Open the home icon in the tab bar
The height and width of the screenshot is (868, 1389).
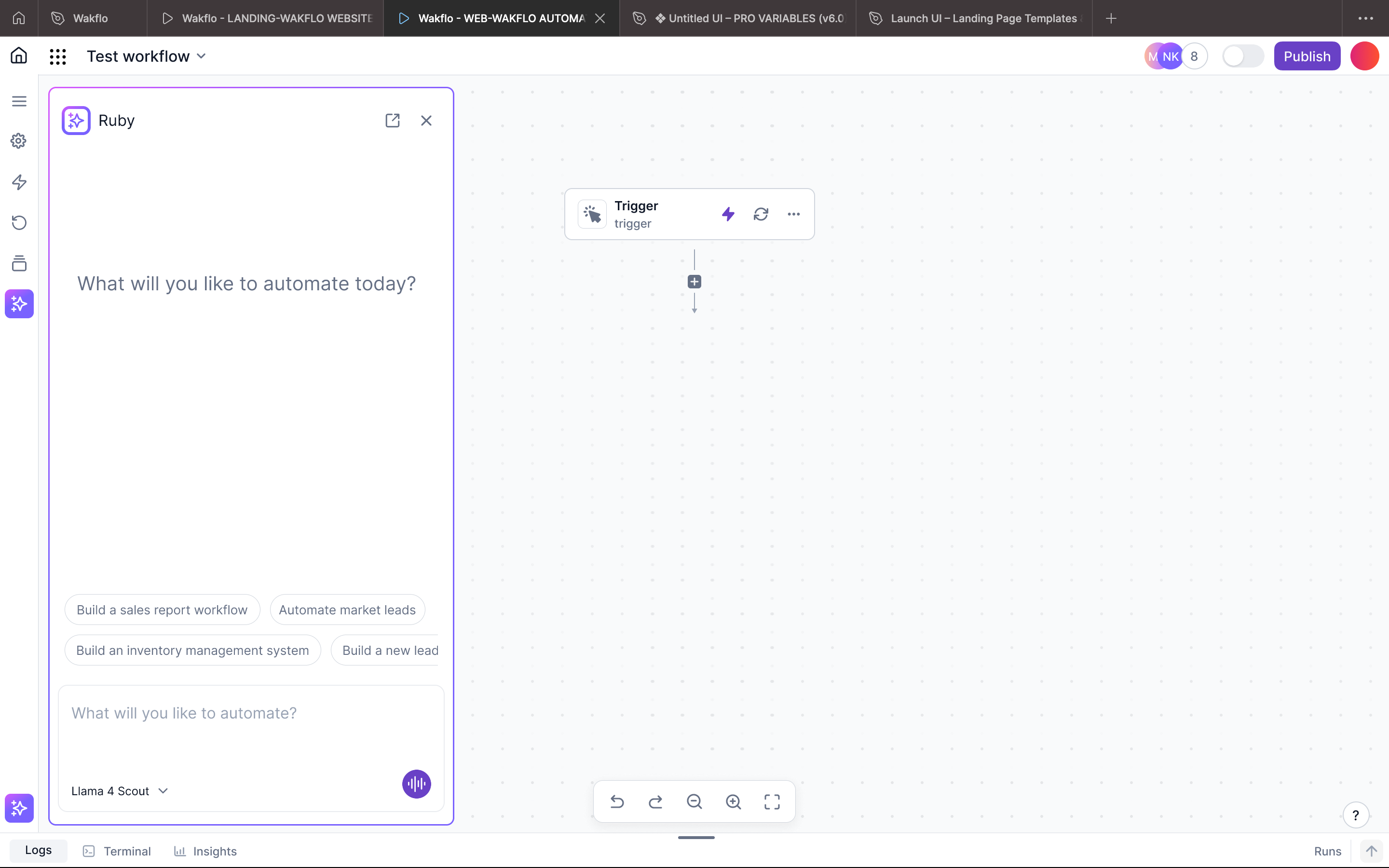(x=19, y=18)
